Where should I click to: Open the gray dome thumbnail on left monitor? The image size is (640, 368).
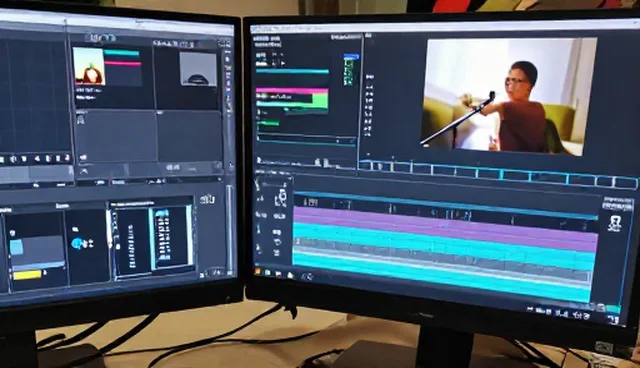[x=198, y=69]
